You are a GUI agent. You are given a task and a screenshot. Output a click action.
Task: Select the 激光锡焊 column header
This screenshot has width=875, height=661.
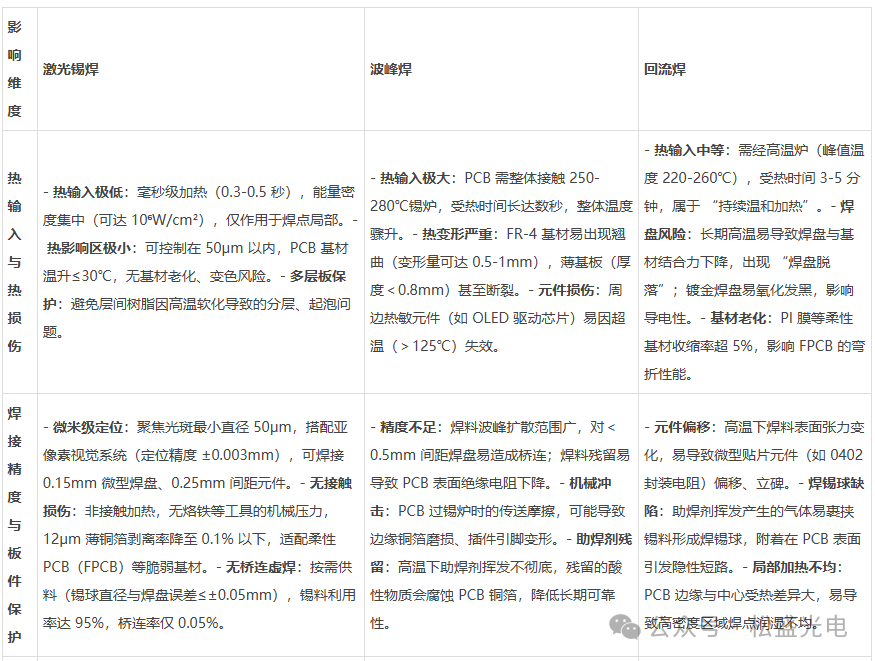70,69
